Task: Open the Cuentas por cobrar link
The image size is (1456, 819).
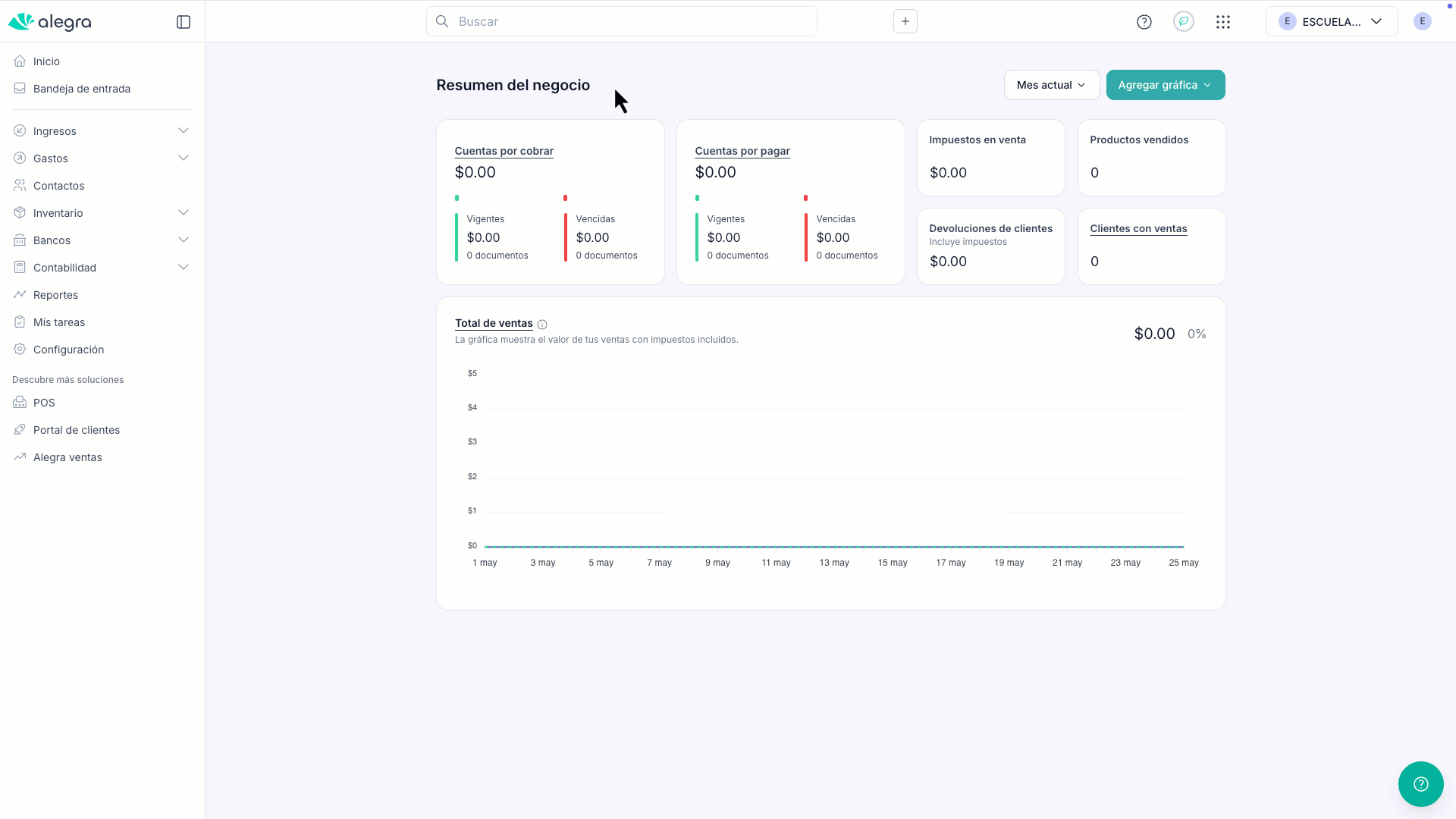Action: click(504, 151)
